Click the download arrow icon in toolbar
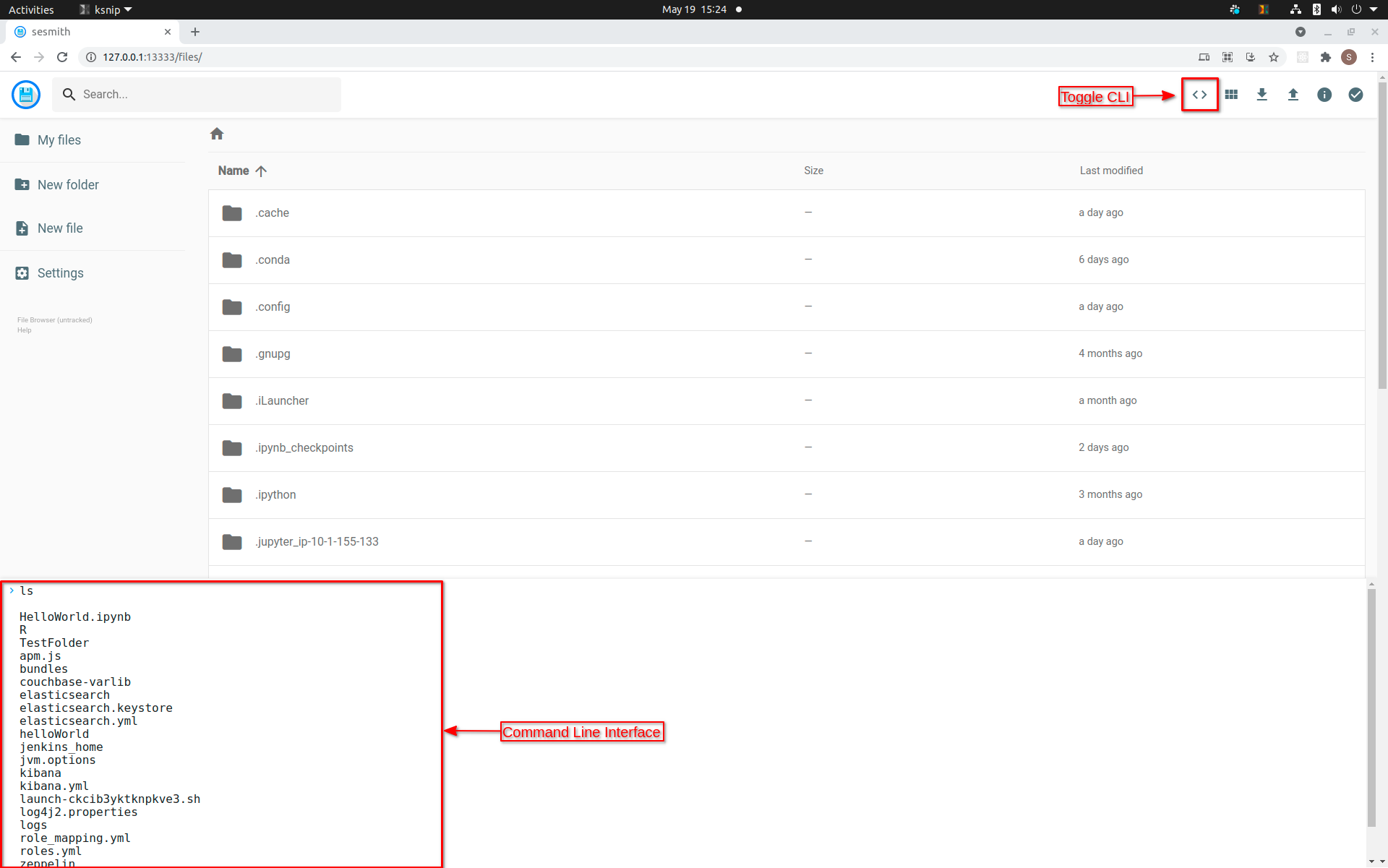Image resolution: width=1388 pixels, height=868 pixels. pos(1262,95)
